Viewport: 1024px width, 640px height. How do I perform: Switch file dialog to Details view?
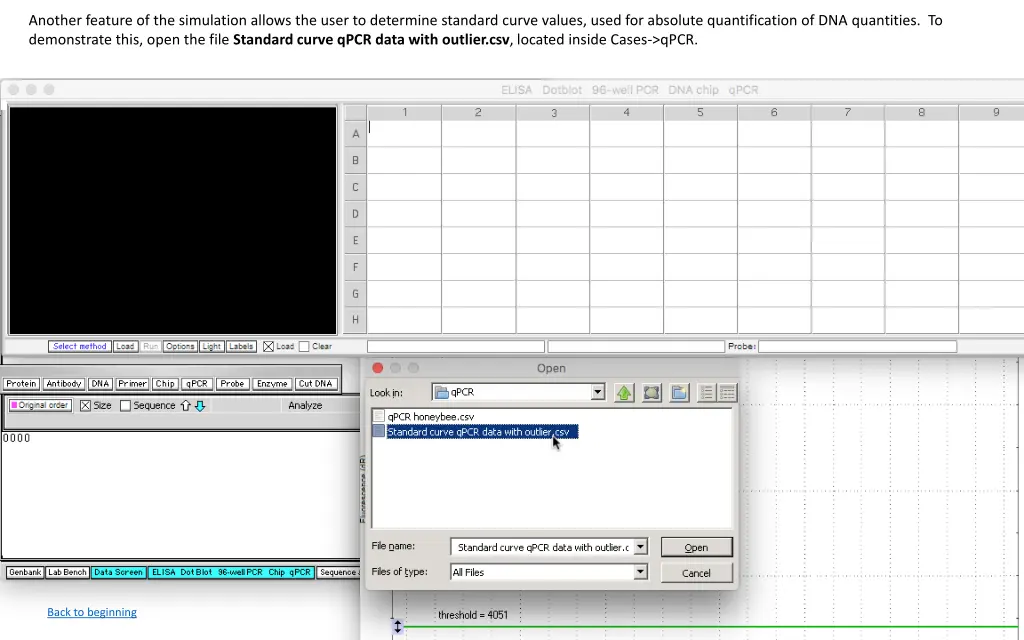(727, 393)
